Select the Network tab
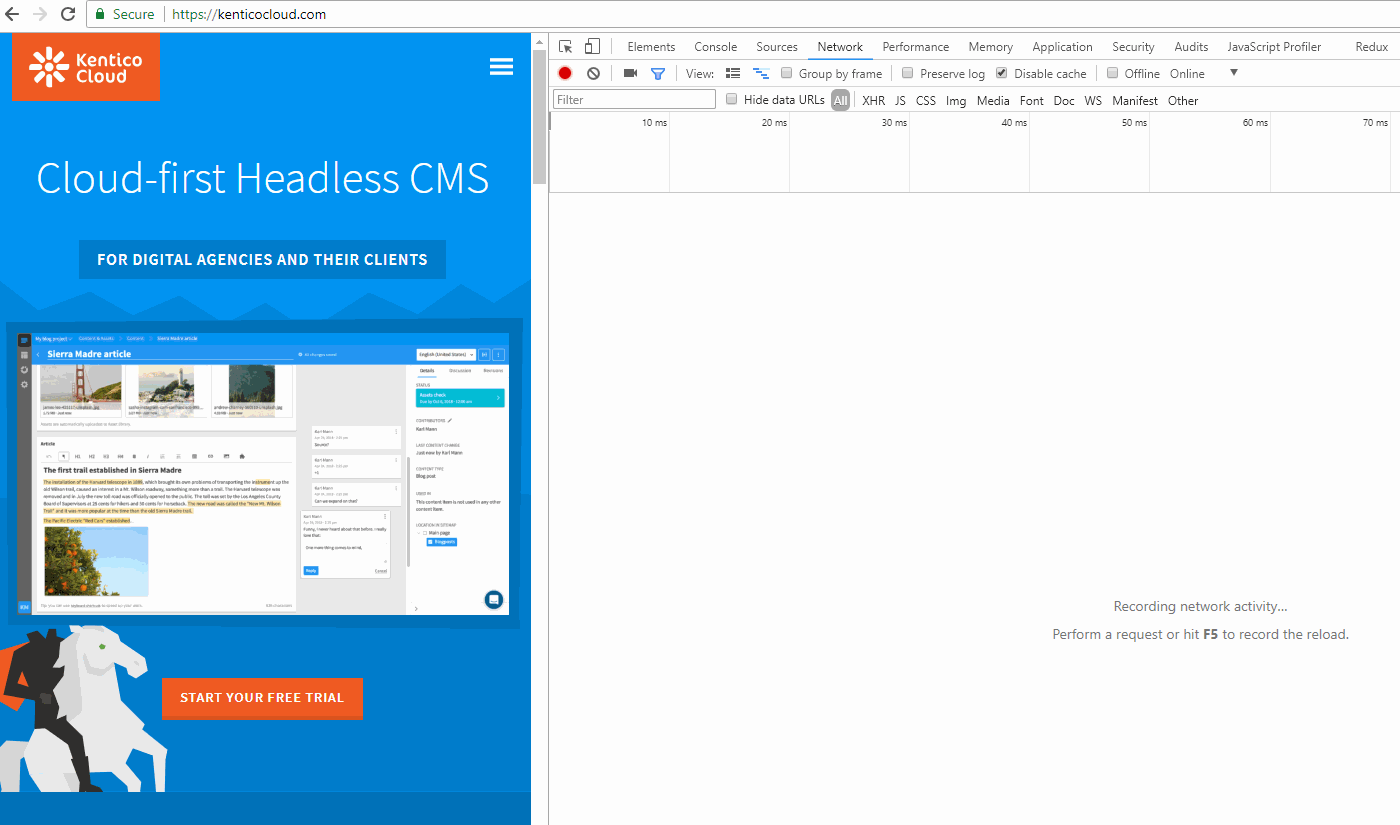1400x825 pixels. tap(840, 47)
